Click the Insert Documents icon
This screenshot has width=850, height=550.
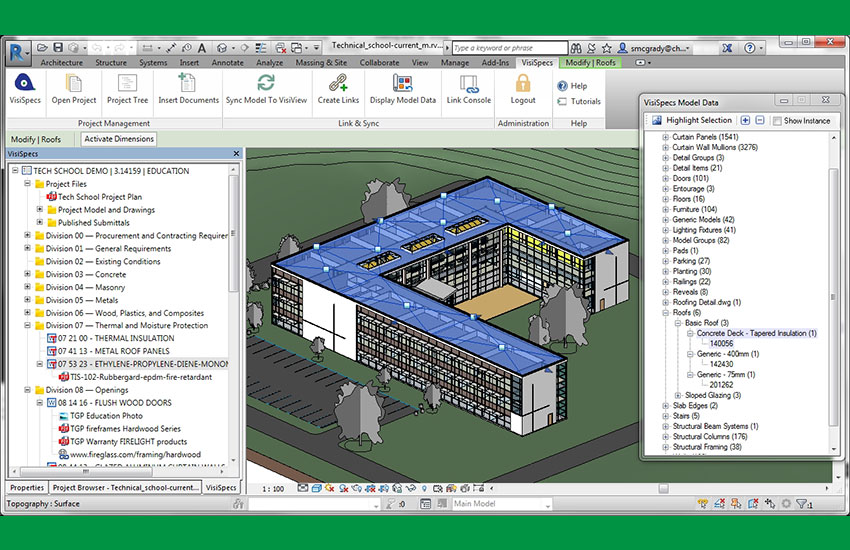[x=188, y=84]
